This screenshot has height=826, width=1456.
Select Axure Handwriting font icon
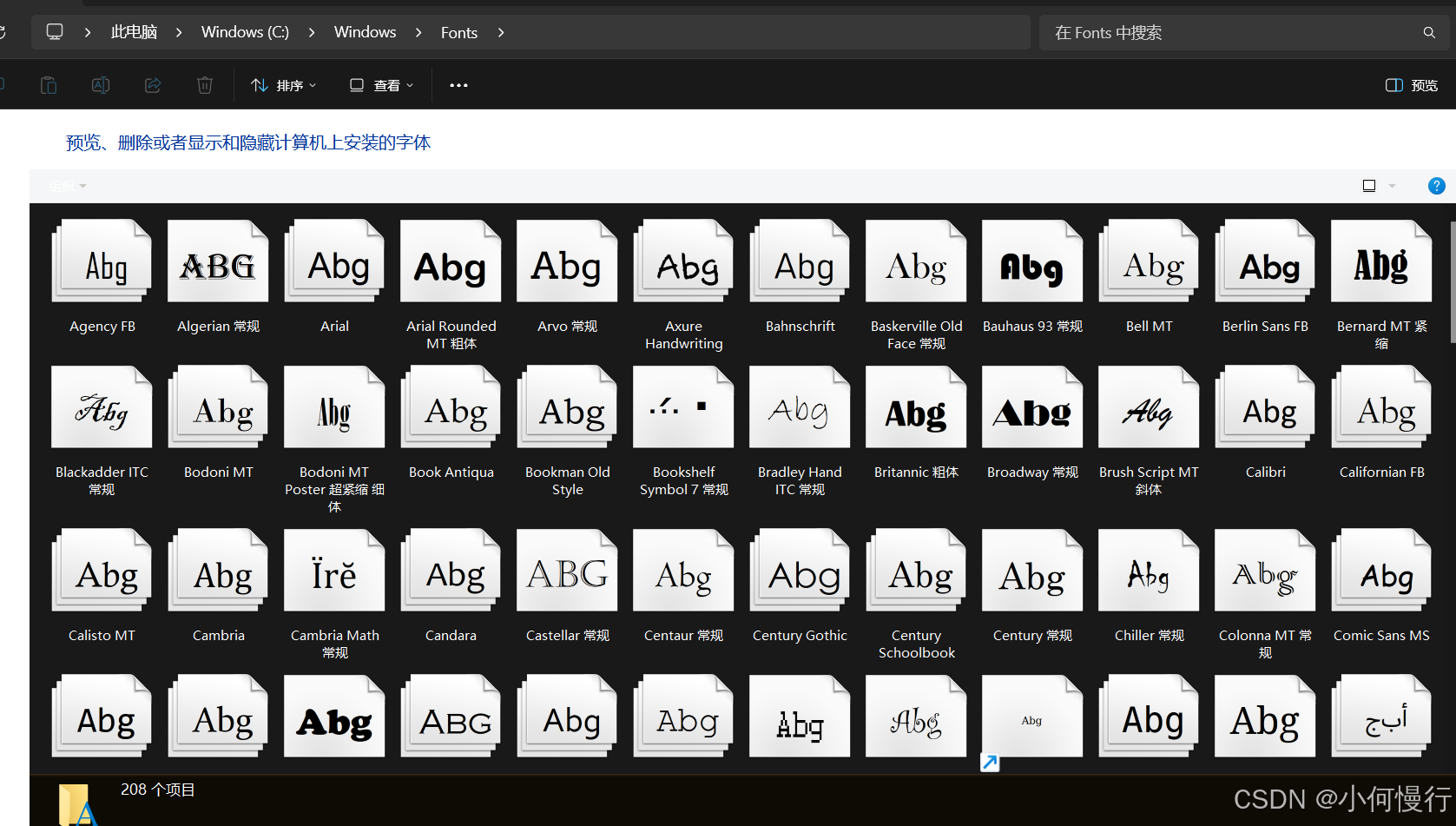click(683, 261)
